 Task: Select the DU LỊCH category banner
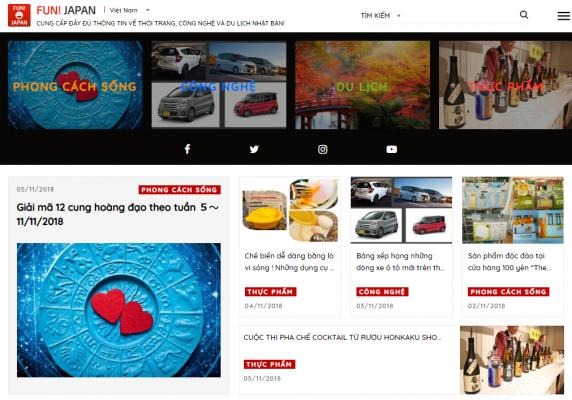pos(362,85)
